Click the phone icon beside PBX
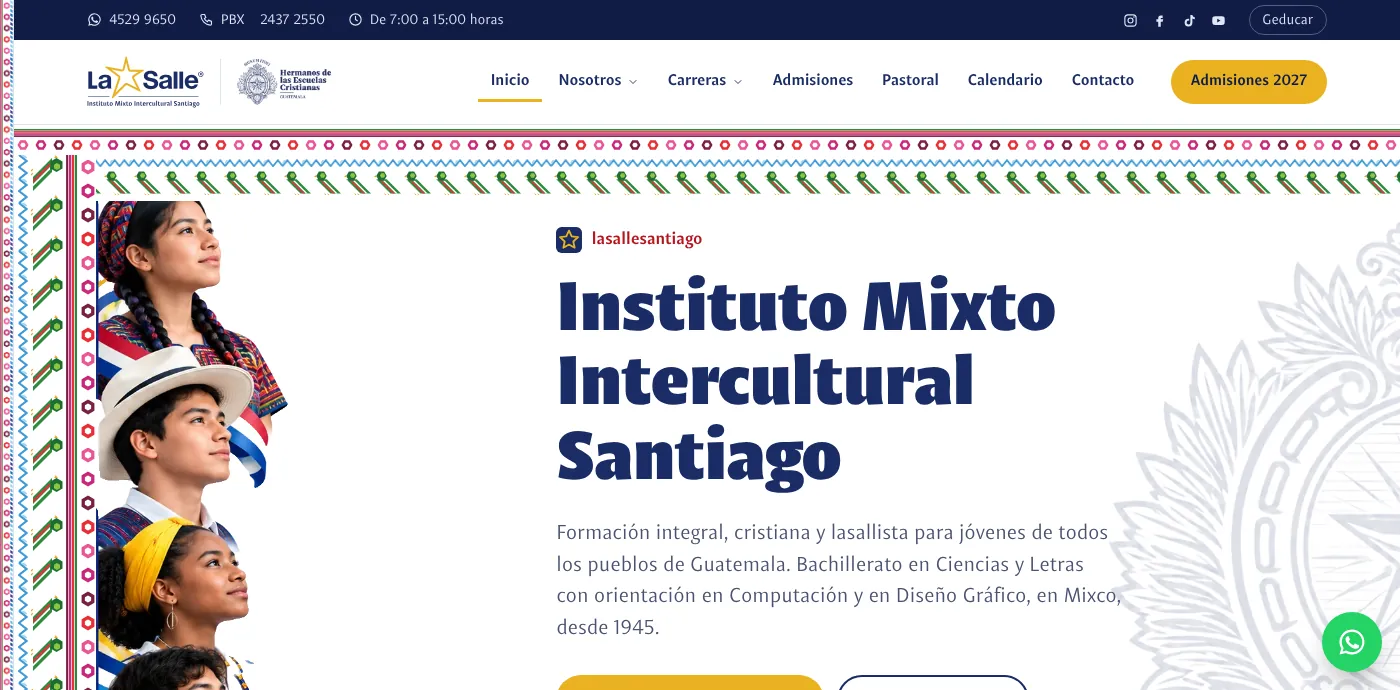Screen dimensions: 1400x690 tap(206, 20)
